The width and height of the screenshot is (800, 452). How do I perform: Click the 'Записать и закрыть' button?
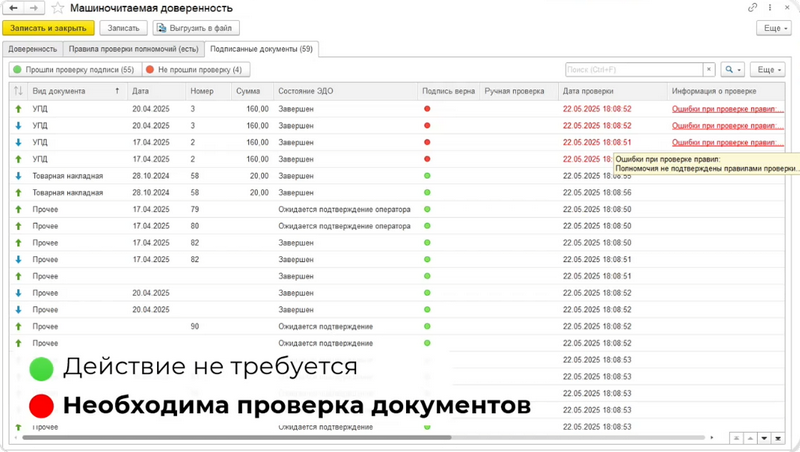49,28
